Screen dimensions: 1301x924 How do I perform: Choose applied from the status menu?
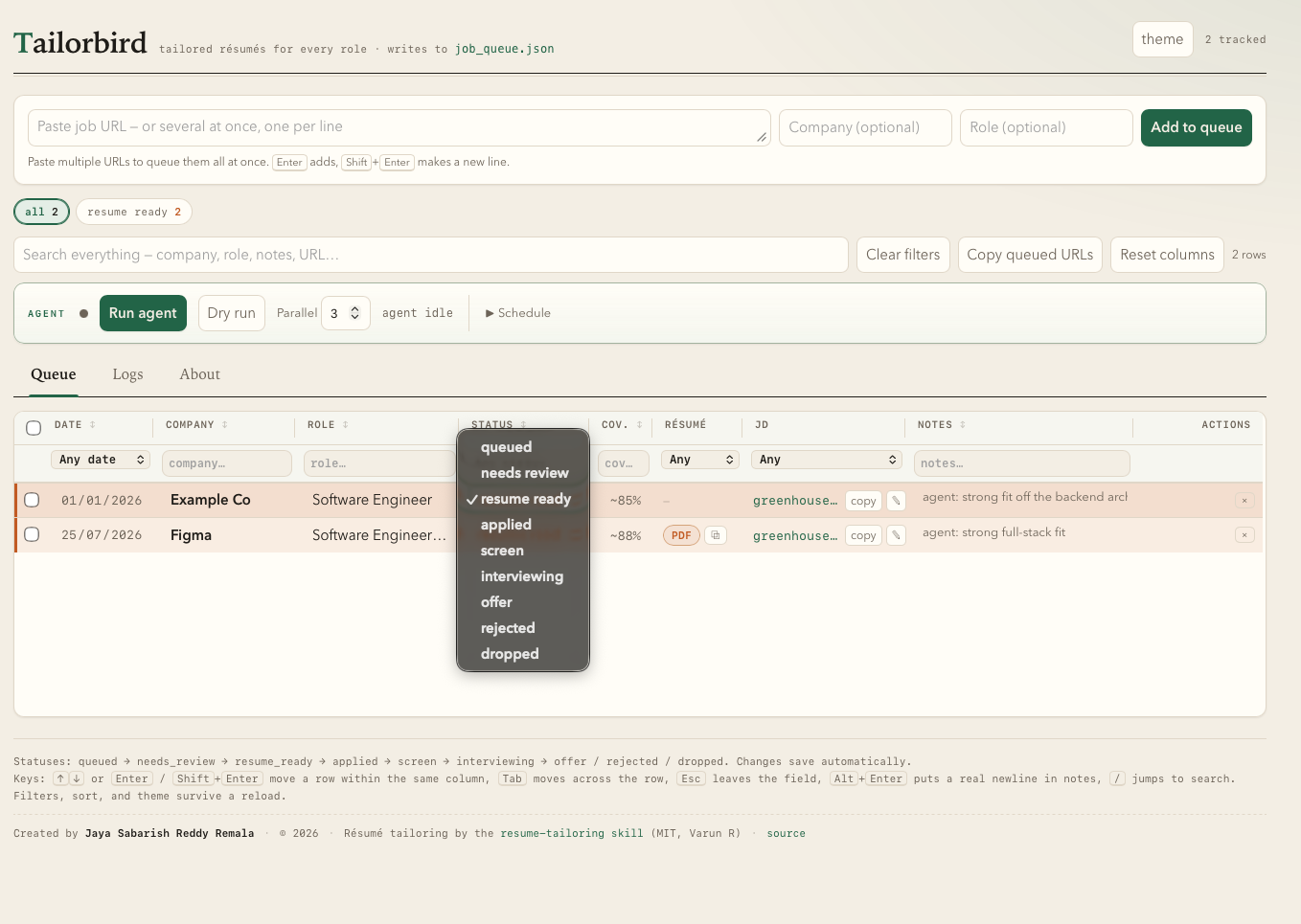[x=523, y=525]
